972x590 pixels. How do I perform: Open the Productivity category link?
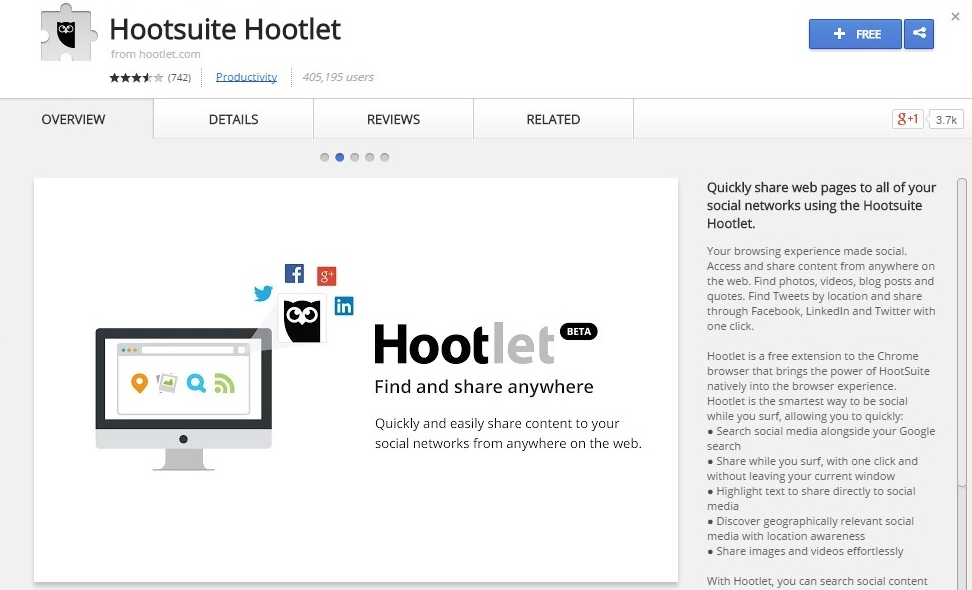(x=246, y=77)
